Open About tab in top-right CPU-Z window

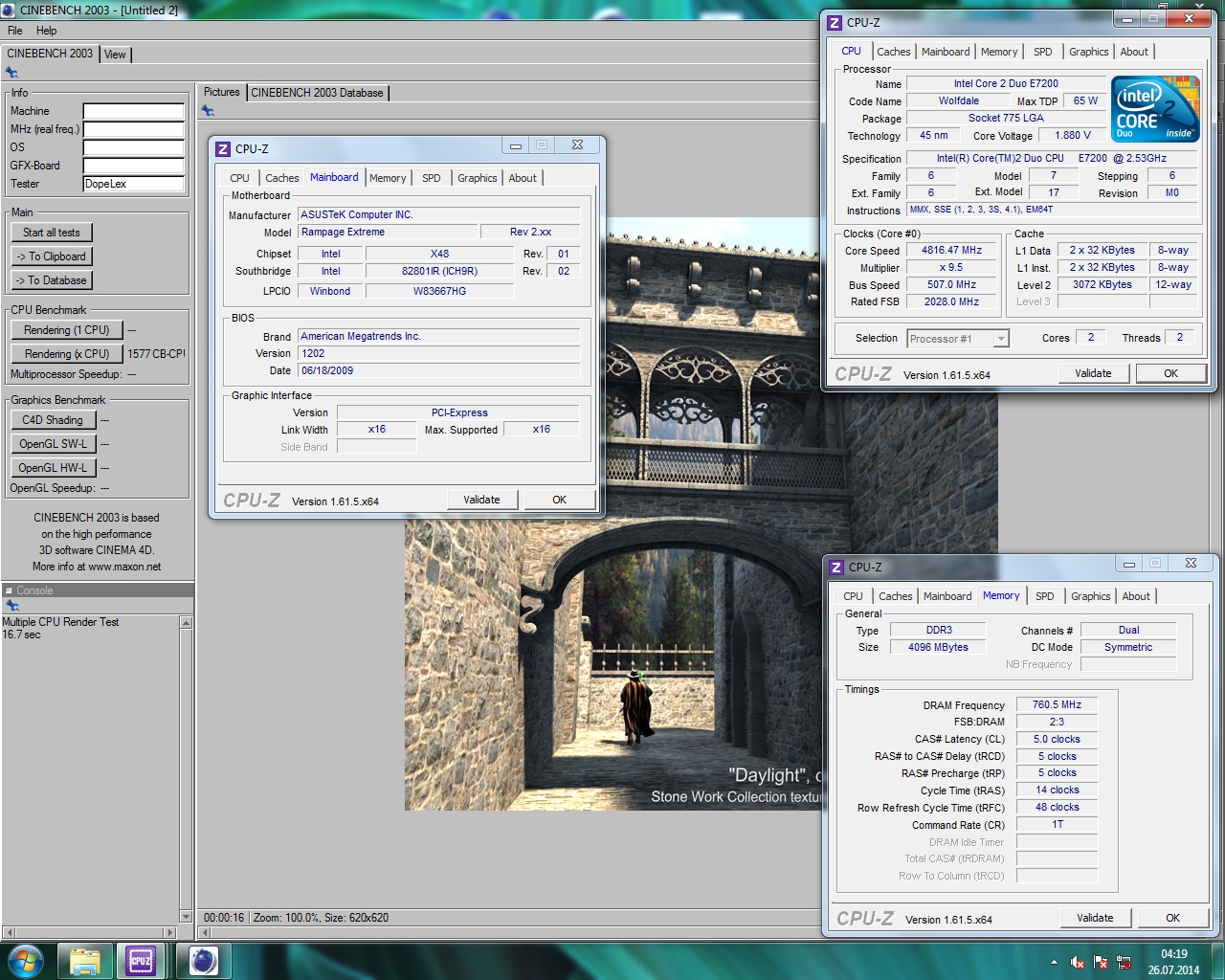(1134, 52)
